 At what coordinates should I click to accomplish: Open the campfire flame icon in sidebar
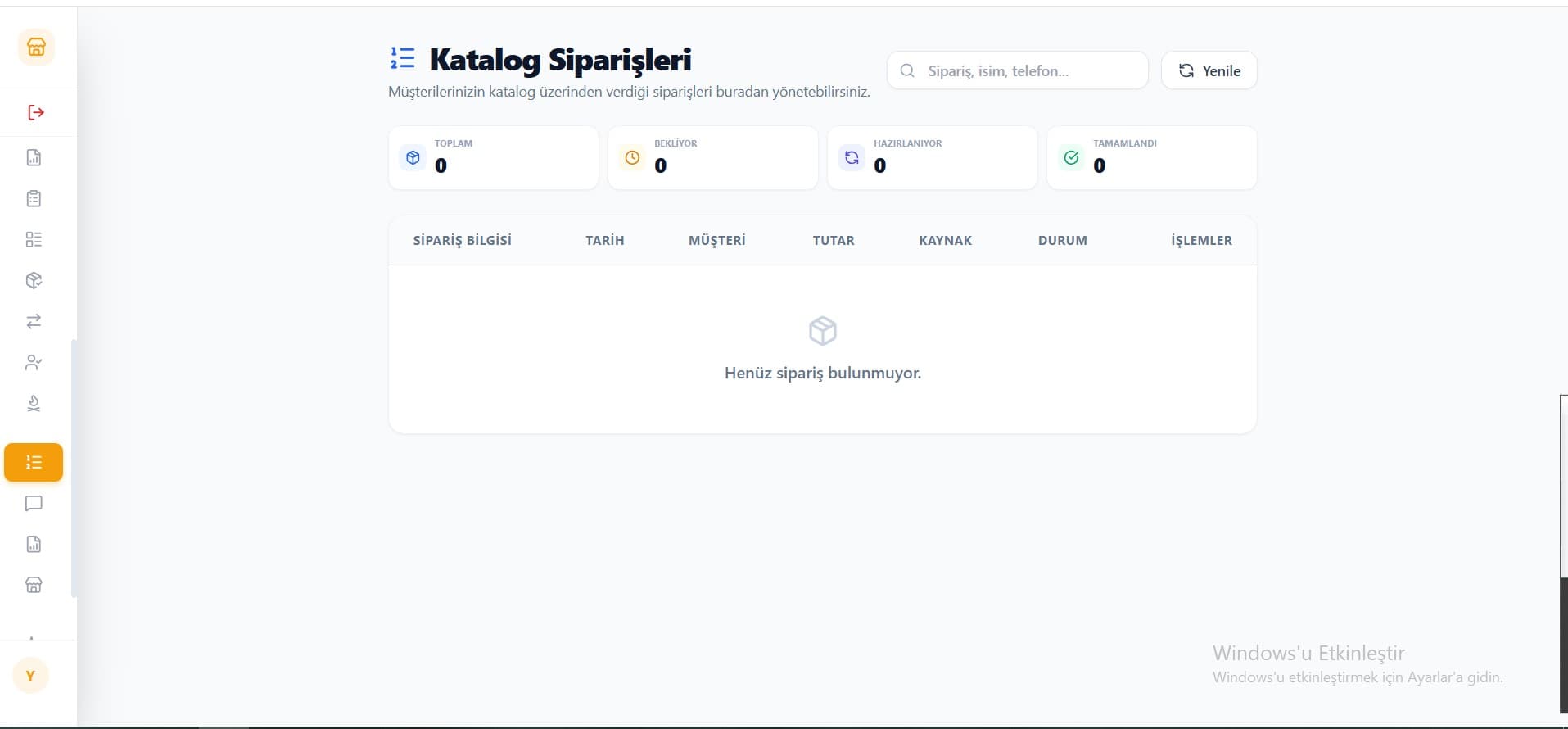coord(34,403)
